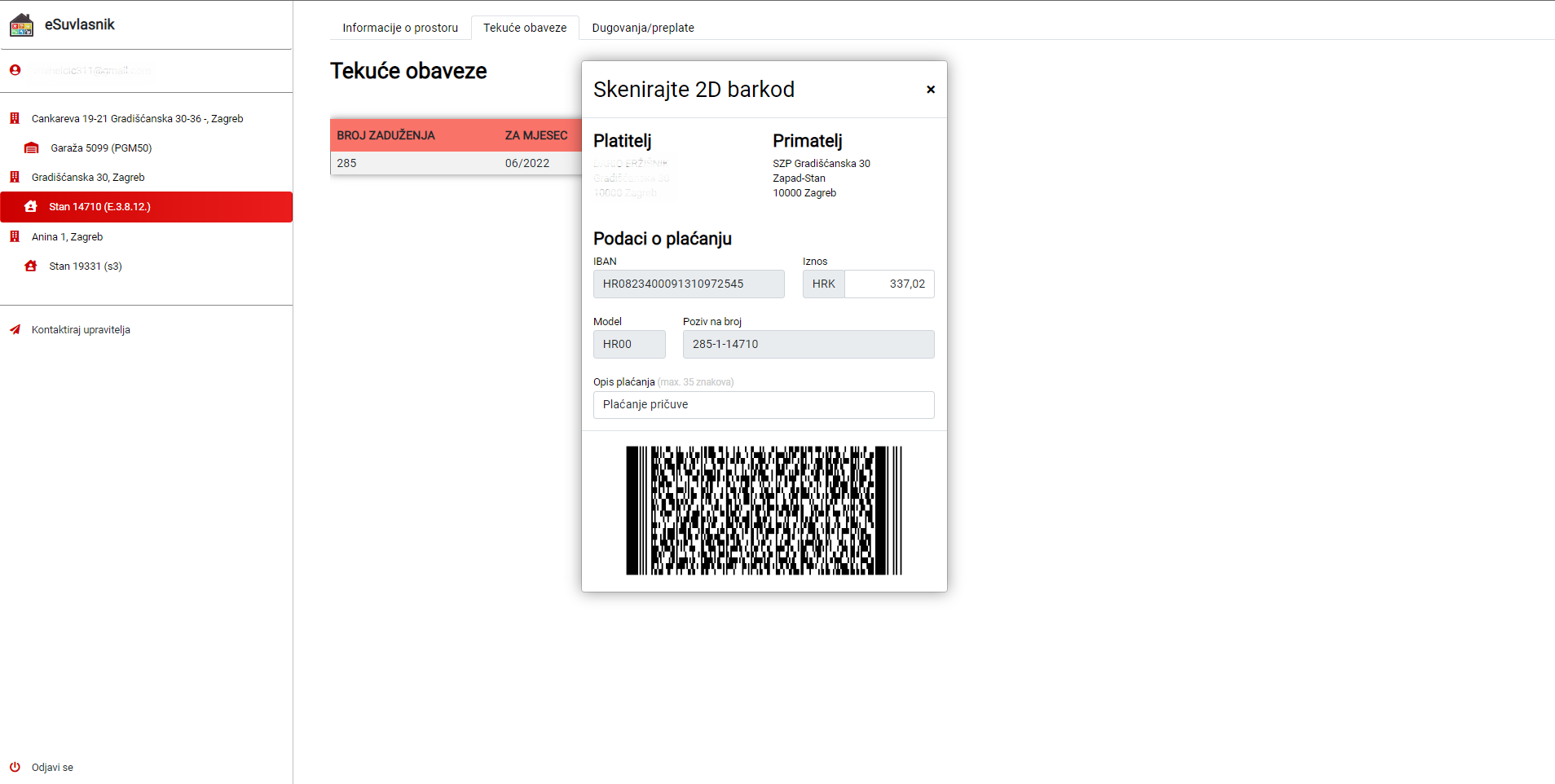
Task: Click the IBAN input field
Action: point(688,284)
